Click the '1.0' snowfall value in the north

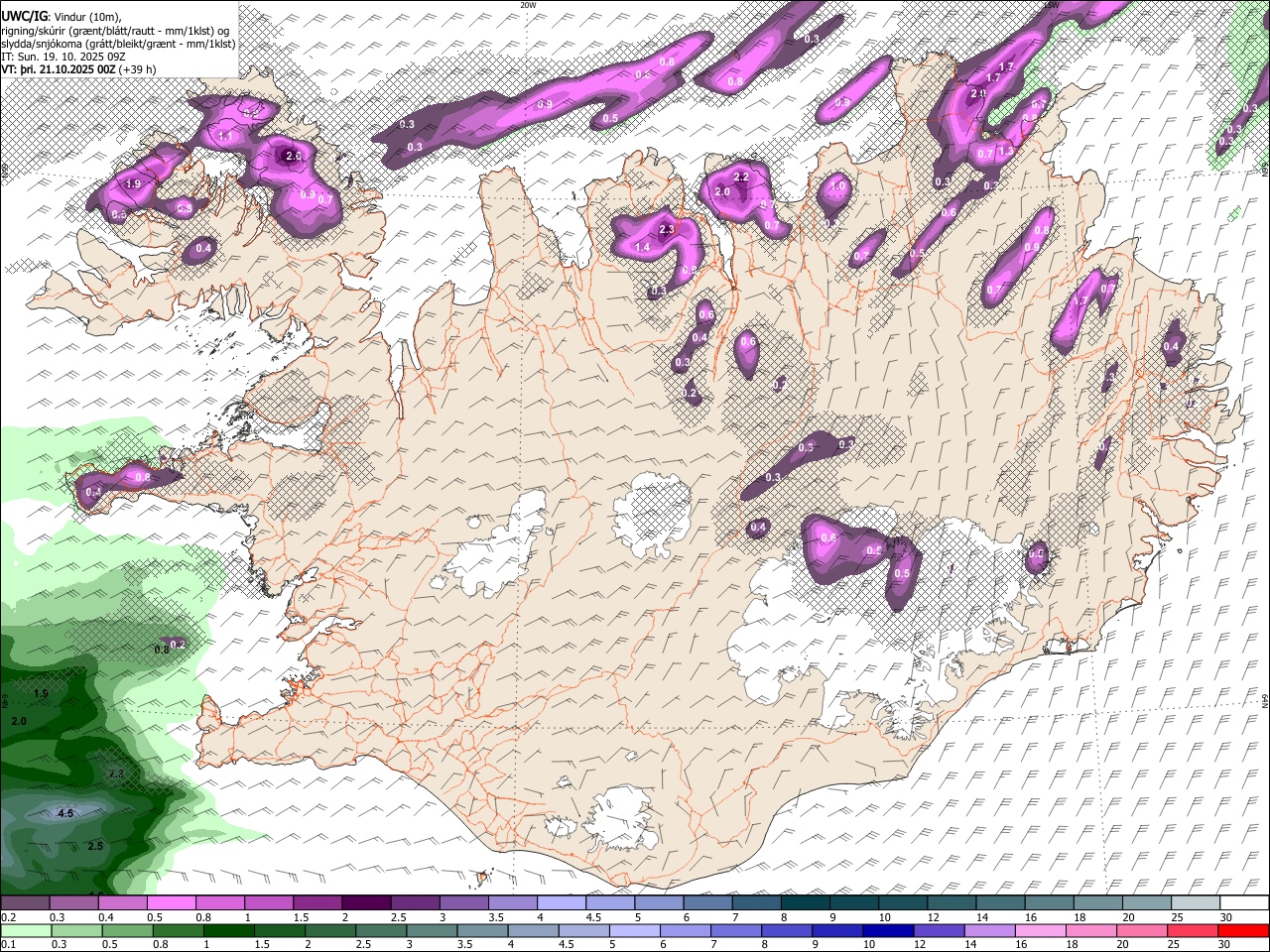coord(837,185)
